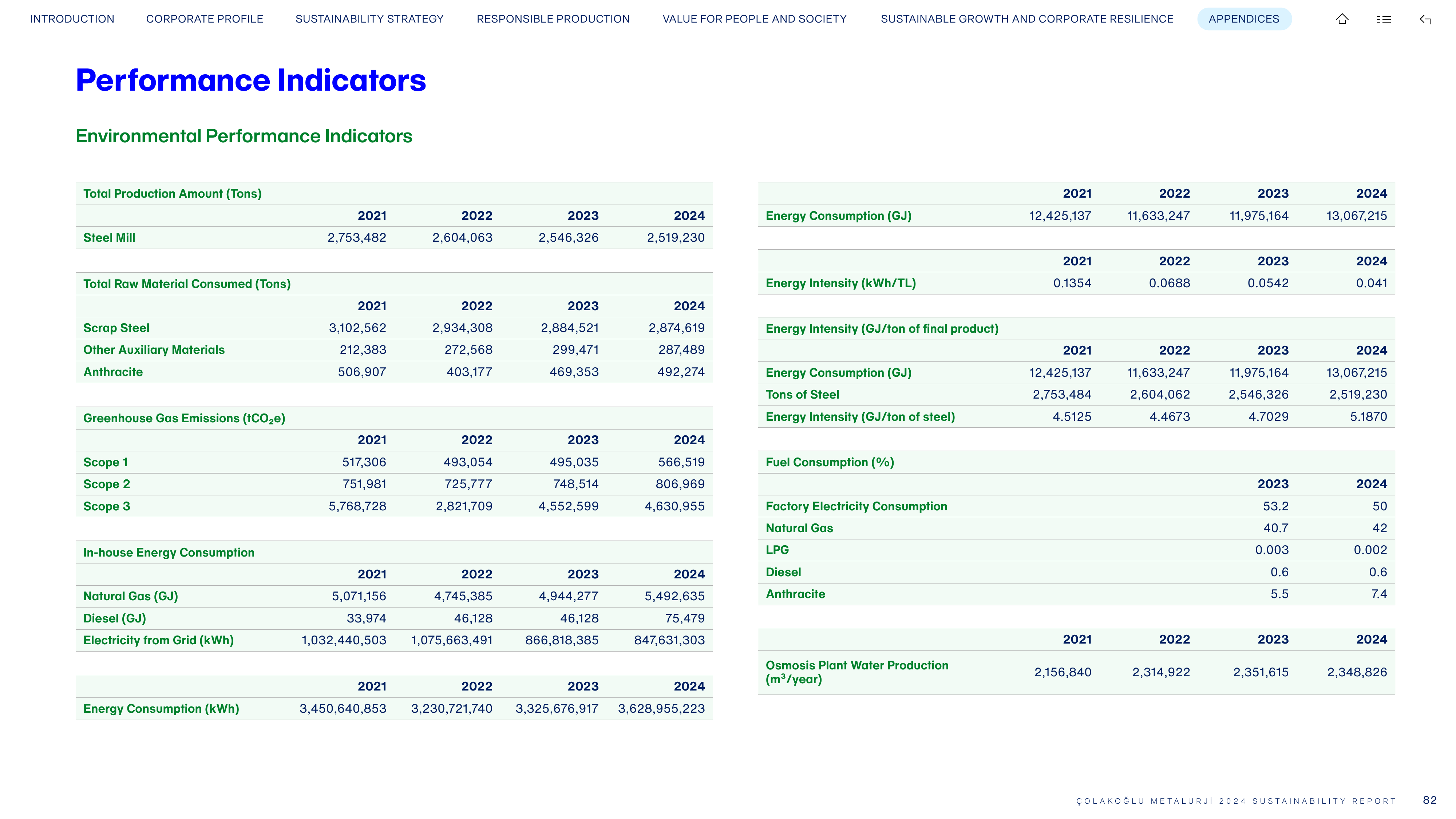Screen dimensions: 1456x819
Task: Click the Tons of Steel row label
Action: [x=803, y=395]
